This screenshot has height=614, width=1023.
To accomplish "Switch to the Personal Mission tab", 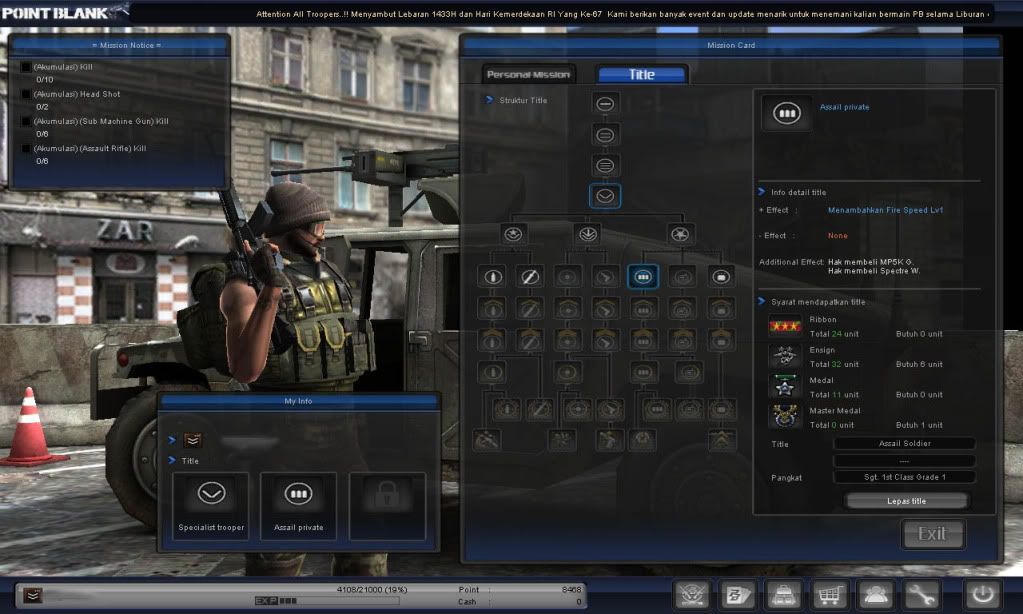I will pos(528,74).
